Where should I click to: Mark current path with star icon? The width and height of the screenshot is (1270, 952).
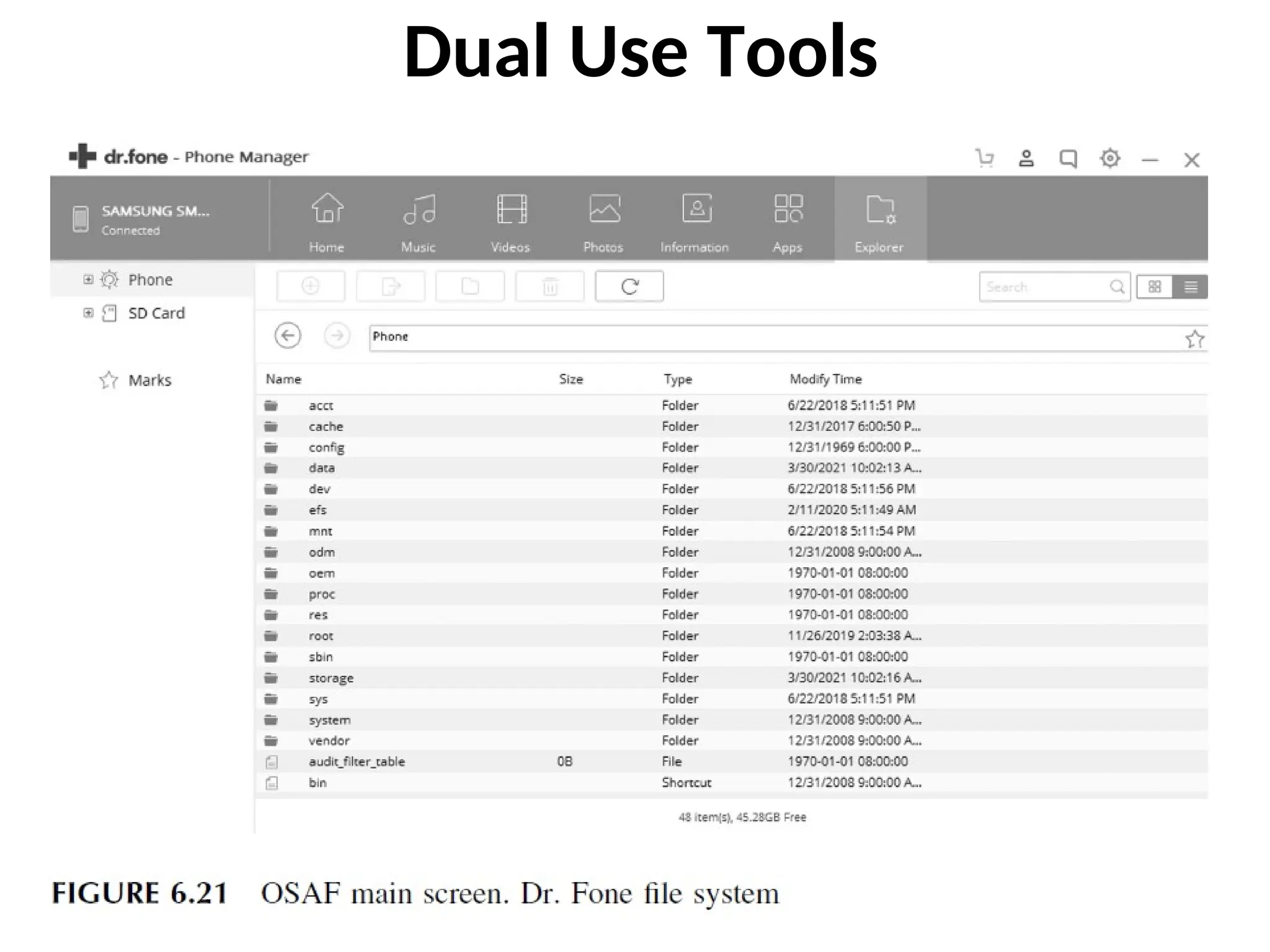click(x=1194, y=339)
